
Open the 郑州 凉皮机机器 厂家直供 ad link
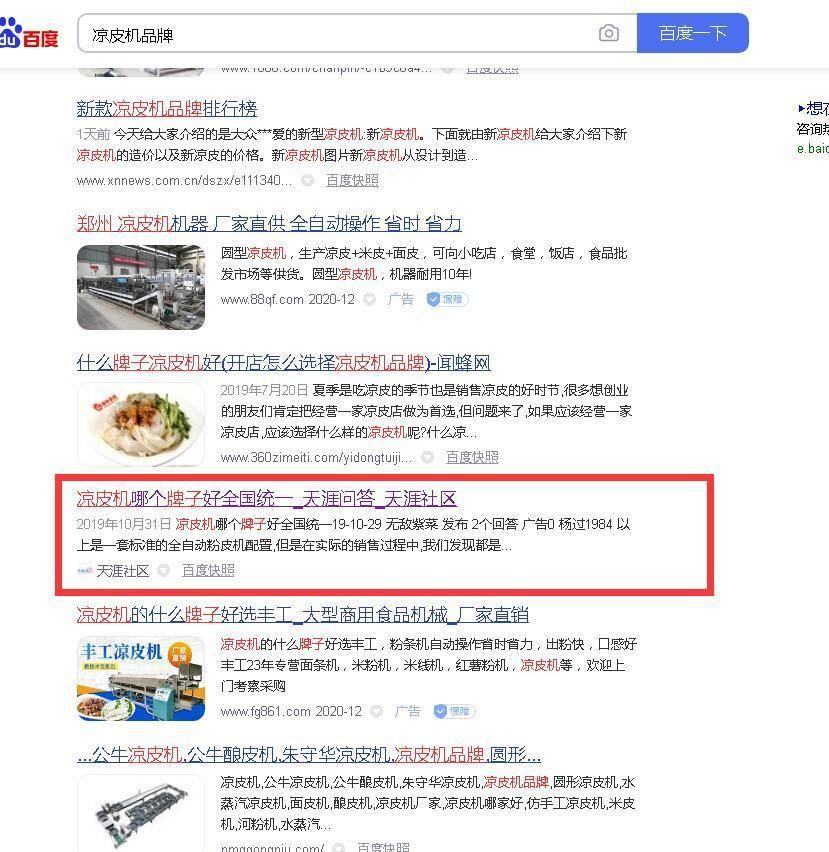tap(269, 223)
